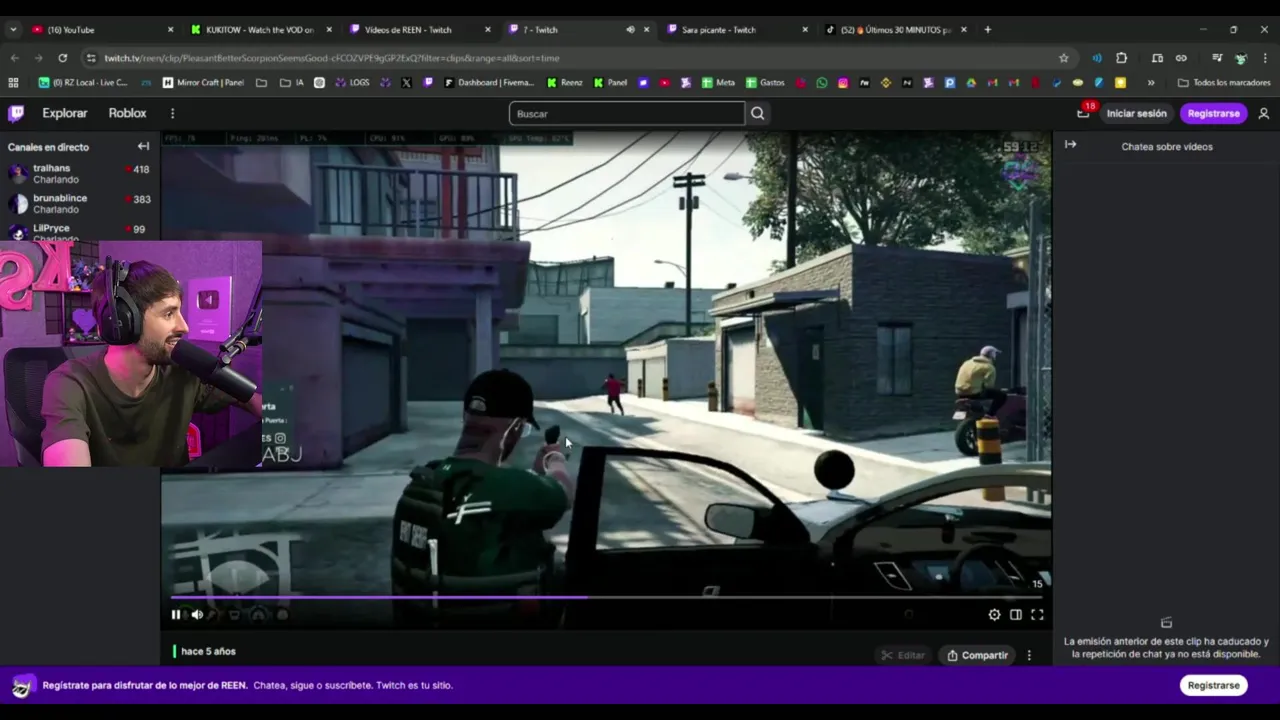Open the Instagram bookmark icon
The height and width of the screenshot is (720, 1280).
click(x=843, y=83)
